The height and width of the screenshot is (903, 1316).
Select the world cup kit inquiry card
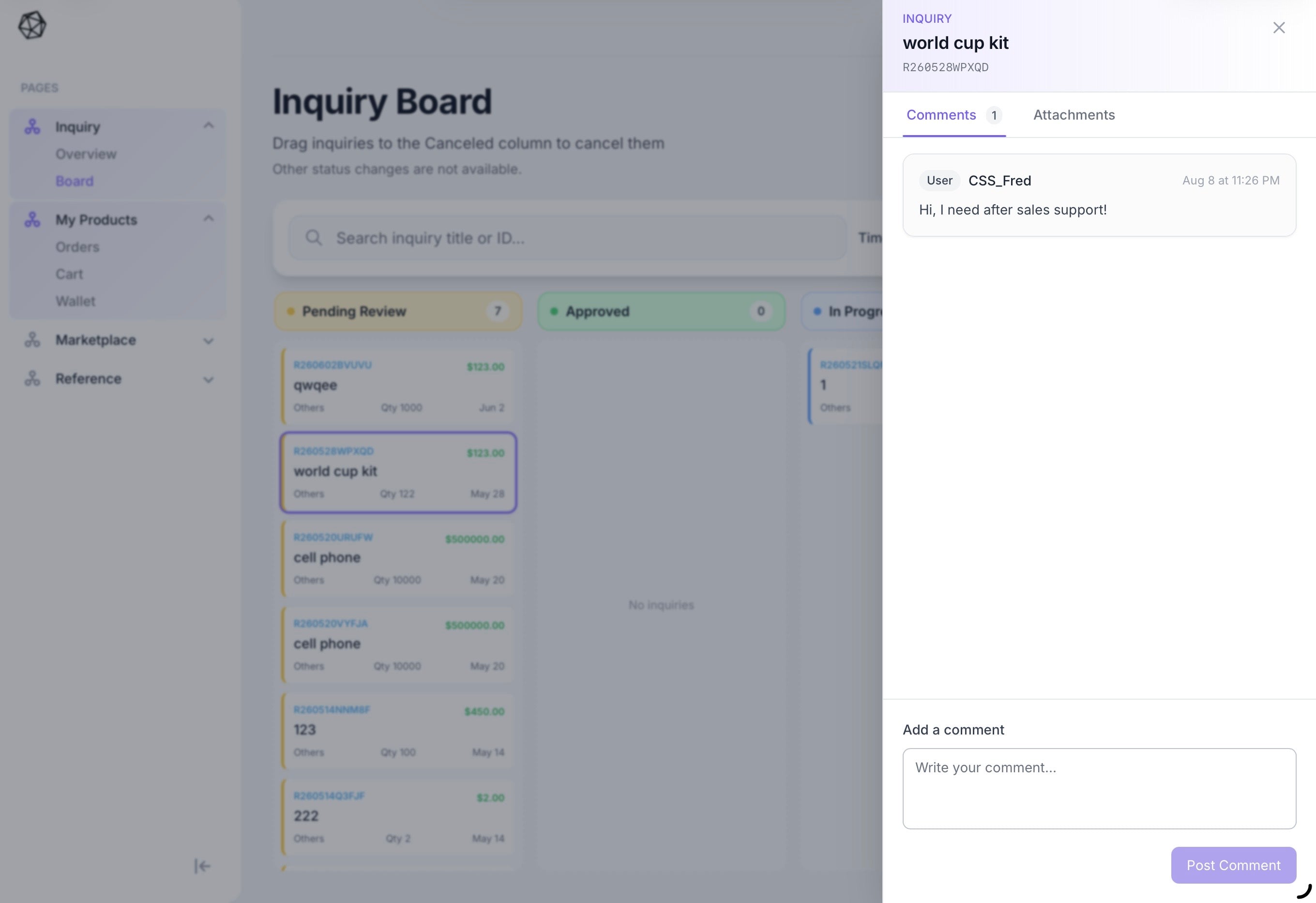(x=398, y=473)
